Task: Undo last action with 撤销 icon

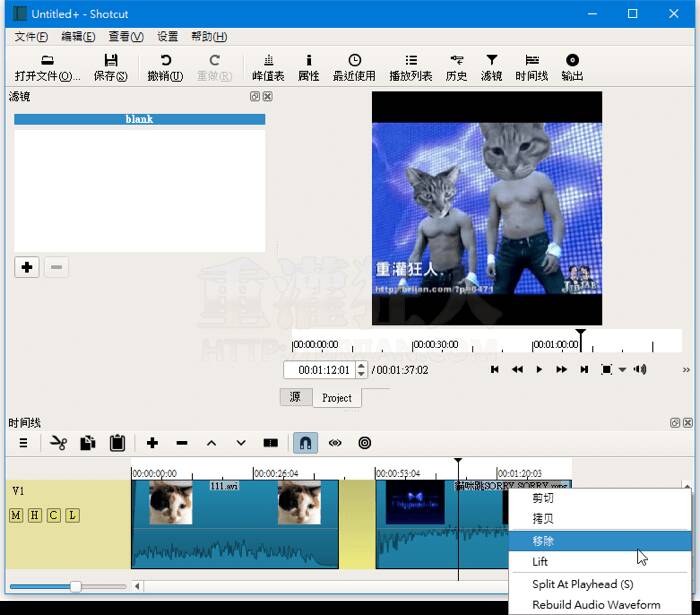Action: [x=165, y=67]
